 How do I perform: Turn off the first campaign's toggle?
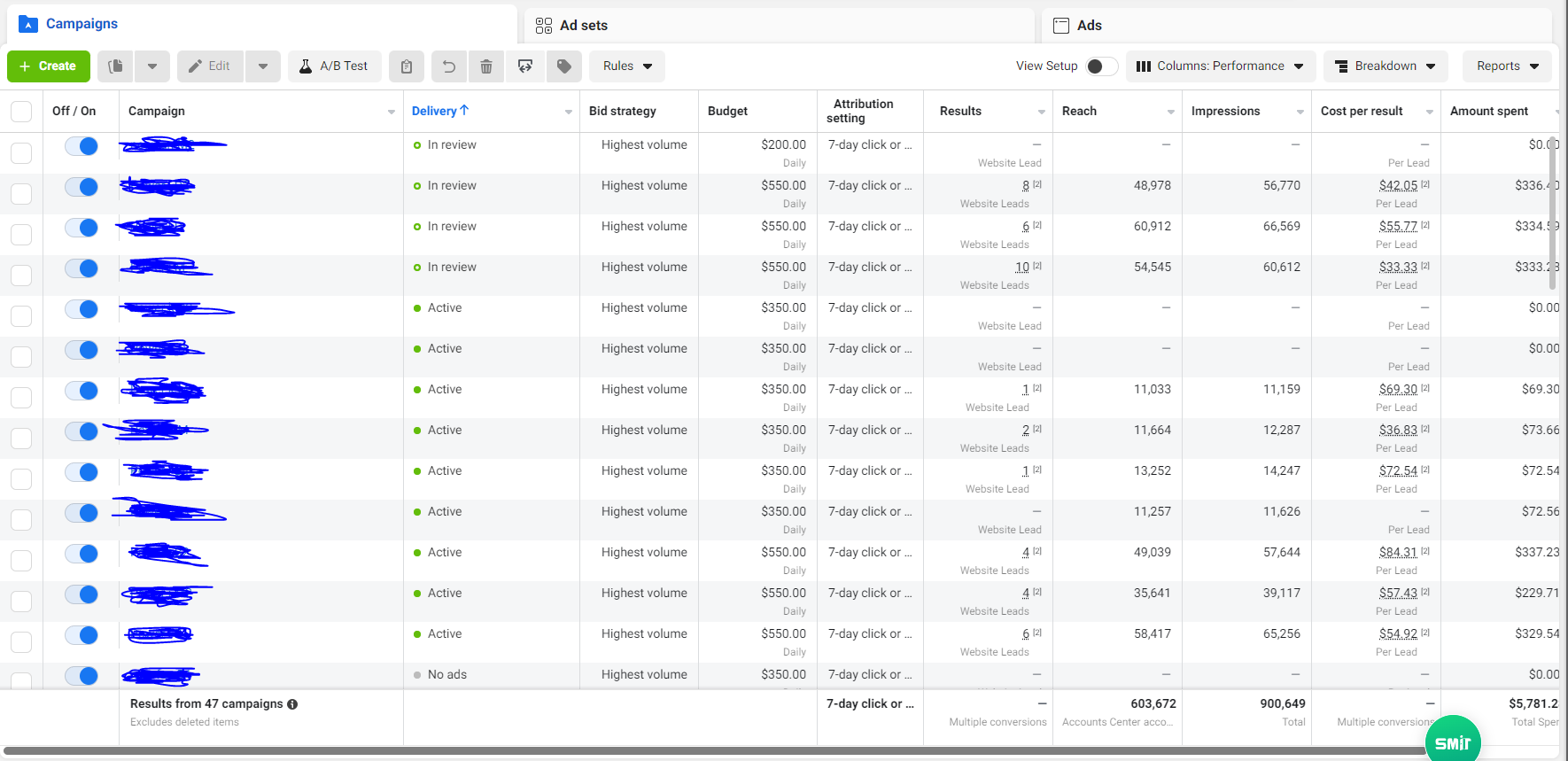pos(82,146)
